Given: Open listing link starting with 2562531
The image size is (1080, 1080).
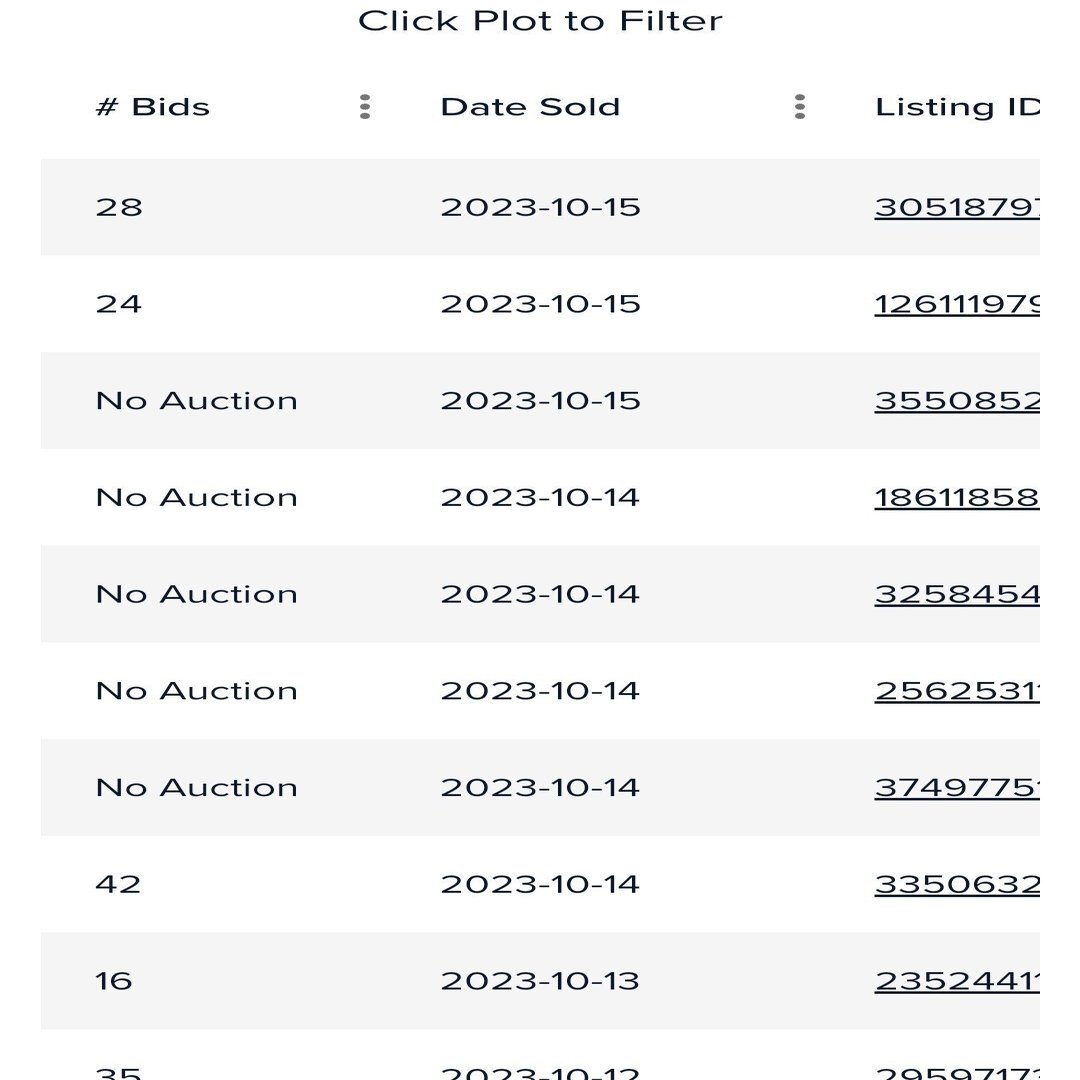Looking at the screenshot, I should (x=957, y=691).
